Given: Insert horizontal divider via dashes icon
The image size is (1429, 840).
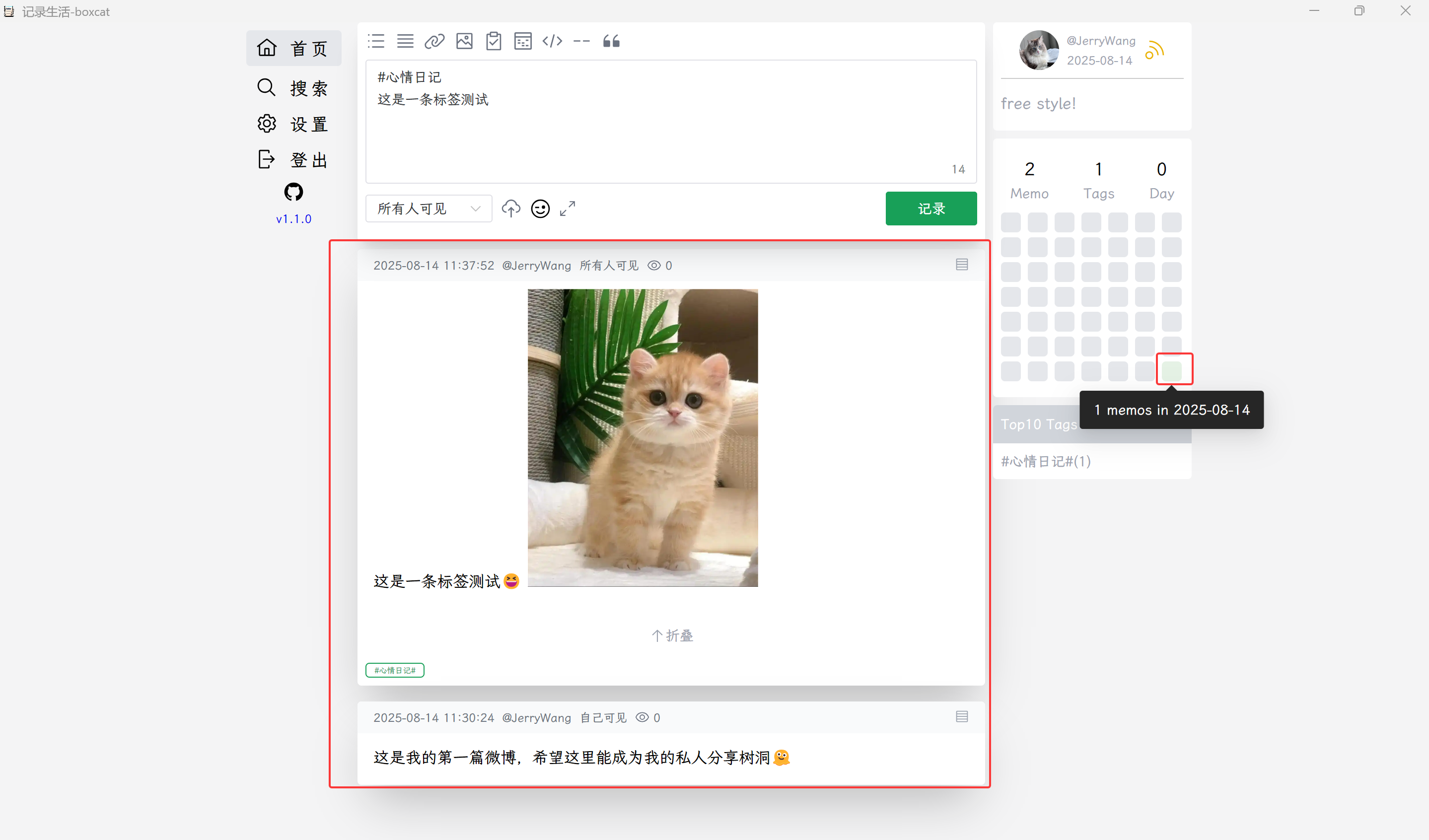Looking at the screenshot, I should point(582,41).
